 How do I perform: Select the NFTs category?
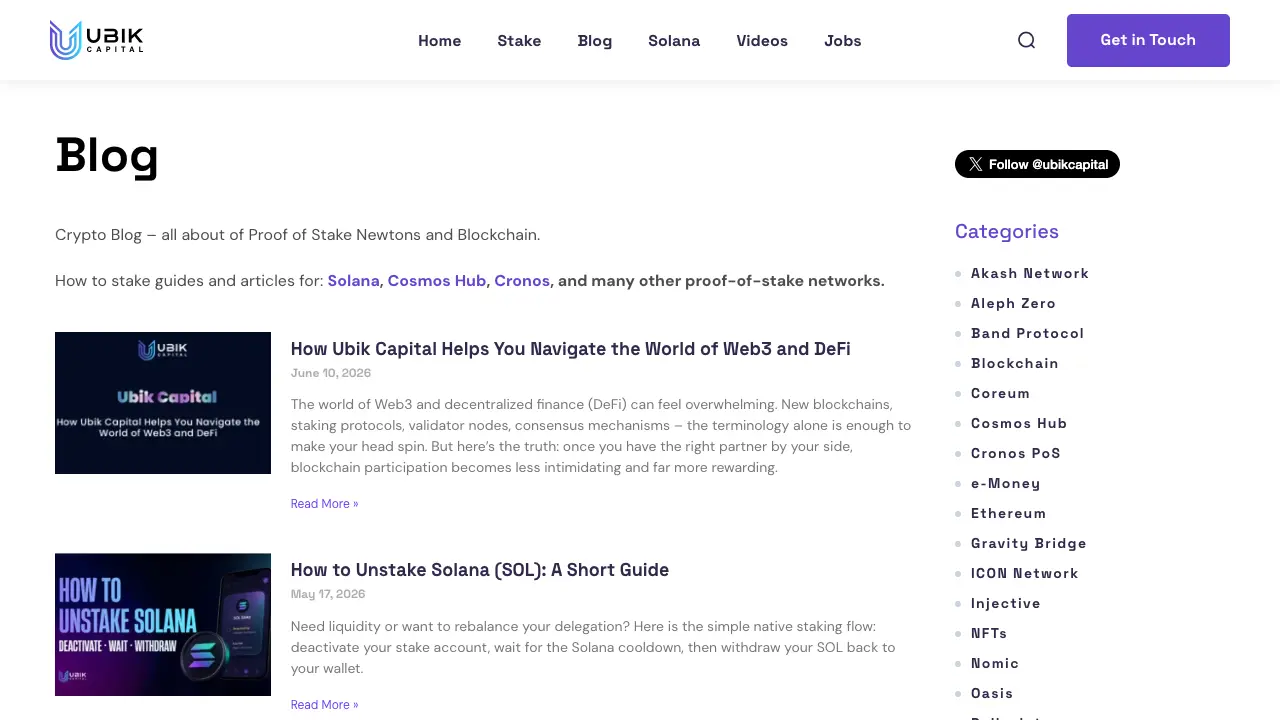[x=989, y=633]
